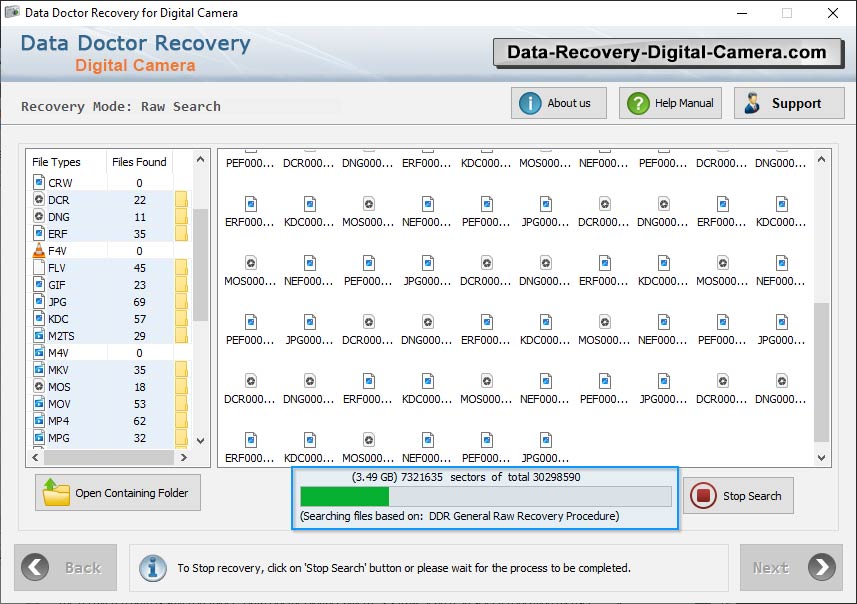Select the ERF000 file in the bottom row
The height and width of the screenshot is (604, 857).
[250, 448]
